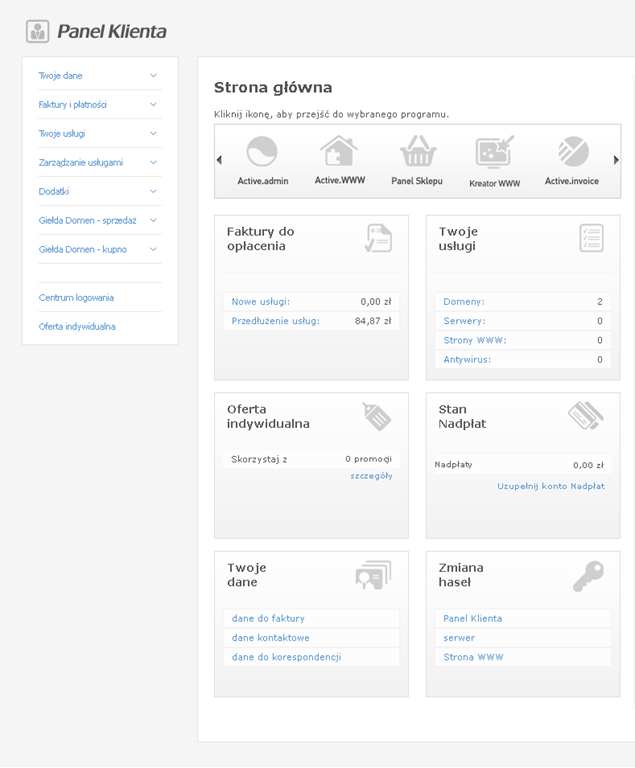This screenshot has width=635, height=768.
Task: Open the Panel Sklepu basket icon
Action: tap(417, 153)
